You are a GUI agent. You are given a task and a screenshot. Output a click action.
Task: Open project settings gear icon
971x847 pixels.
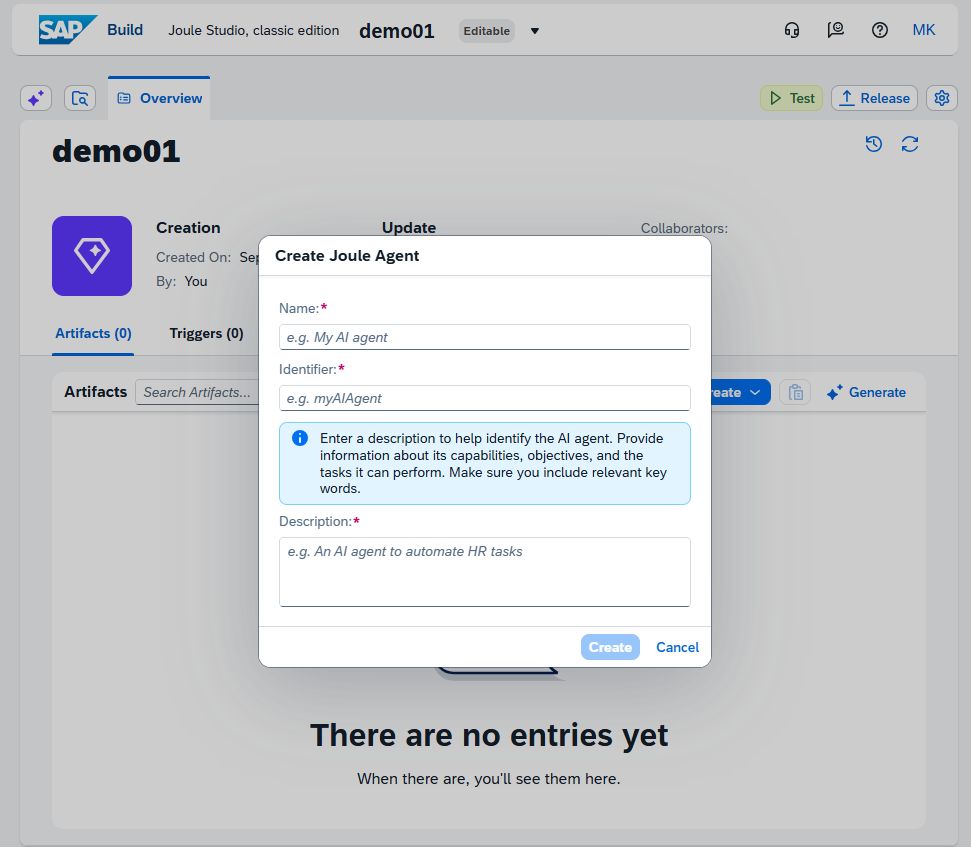coord(941,98)
